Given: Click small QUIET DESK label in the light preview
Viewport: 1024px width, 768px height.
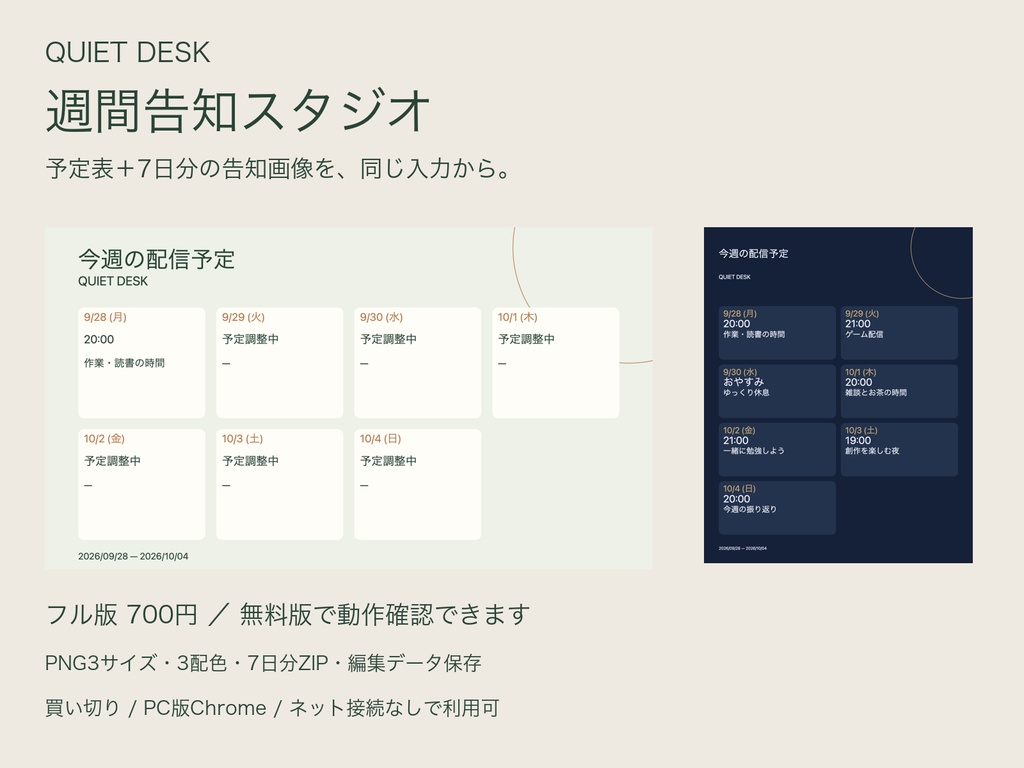Looking at the screenshot, I should pyautogui.click(x=113, y=281).
